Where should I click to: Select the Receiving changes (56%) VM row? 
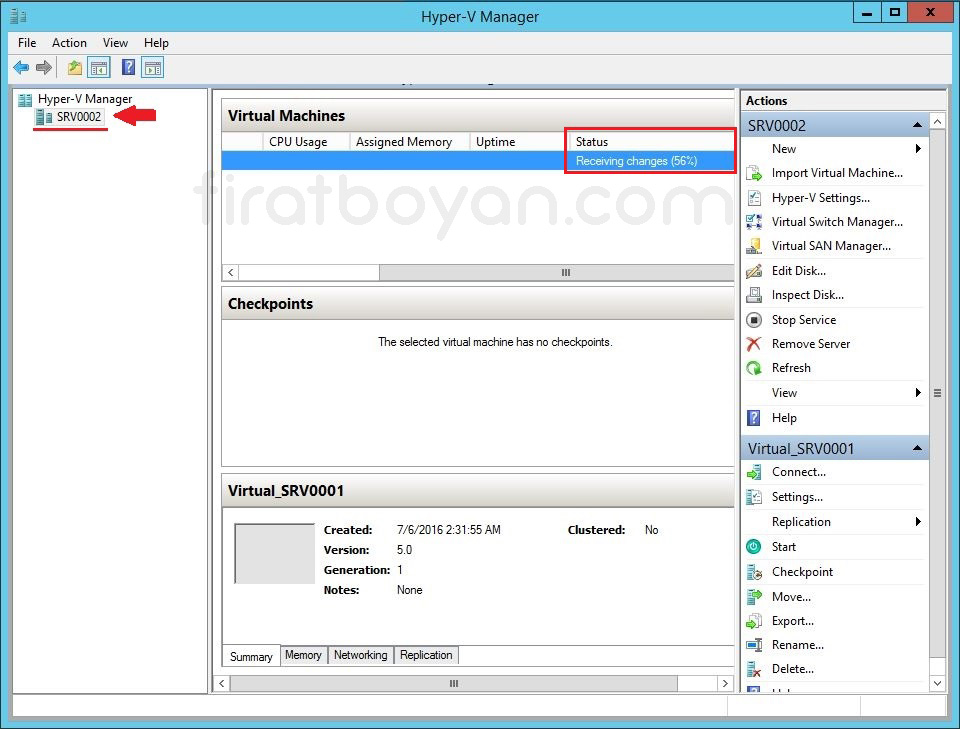click(478, 161)
